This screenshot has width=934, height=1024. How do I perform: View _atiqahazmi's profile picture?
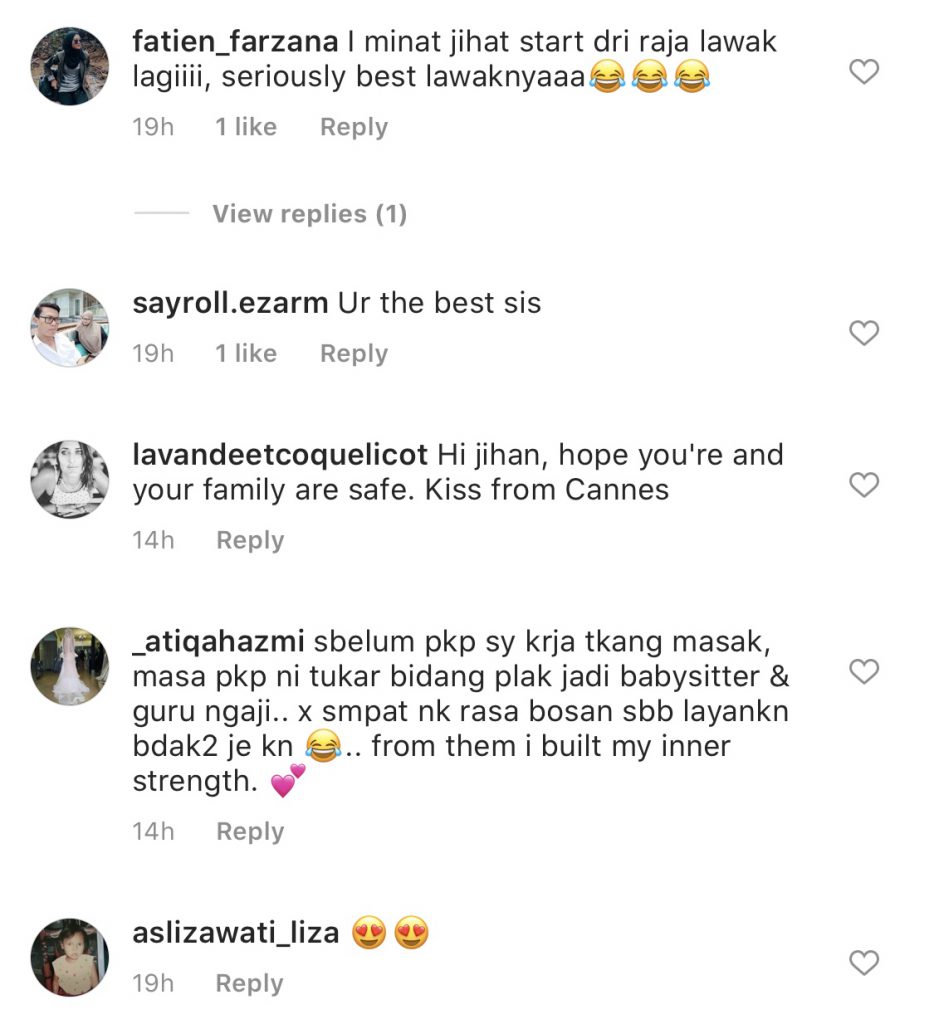point(70,666)
